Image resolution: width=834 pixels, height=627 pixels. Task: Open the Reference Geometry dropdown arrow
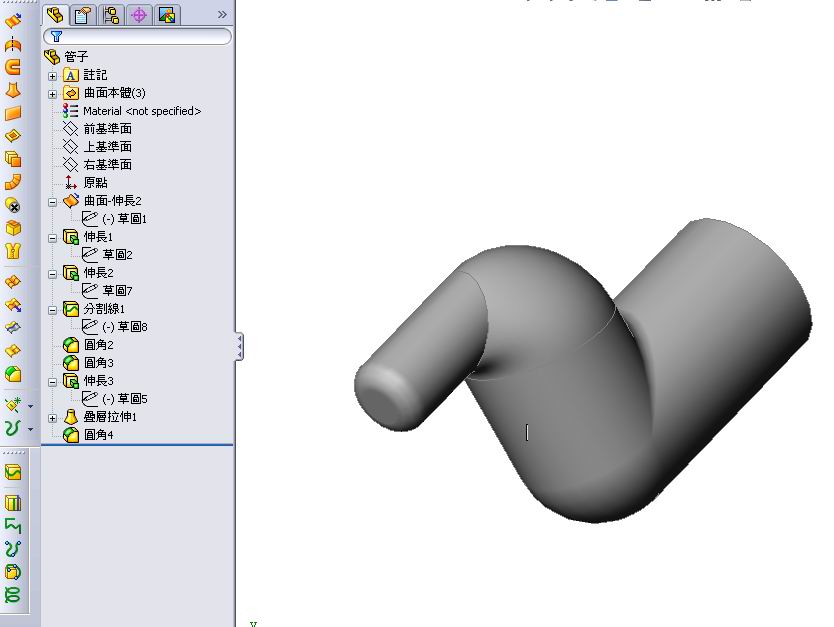pyautogui.click(x=30, y=406)
